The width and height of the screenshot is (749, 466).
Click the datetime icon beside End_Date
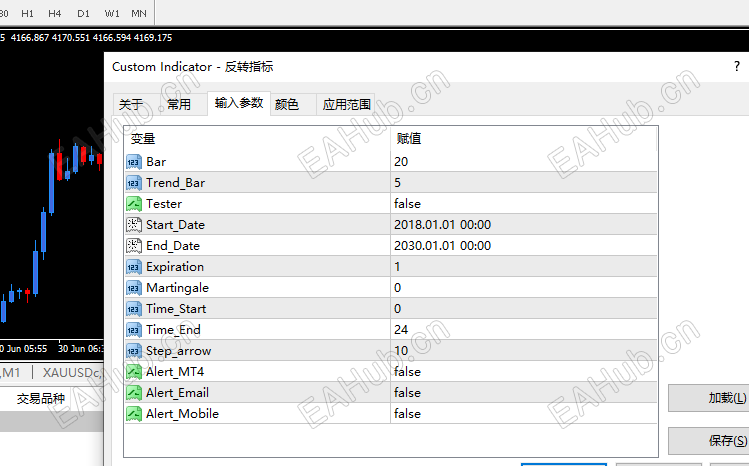(x=134, y=246)
